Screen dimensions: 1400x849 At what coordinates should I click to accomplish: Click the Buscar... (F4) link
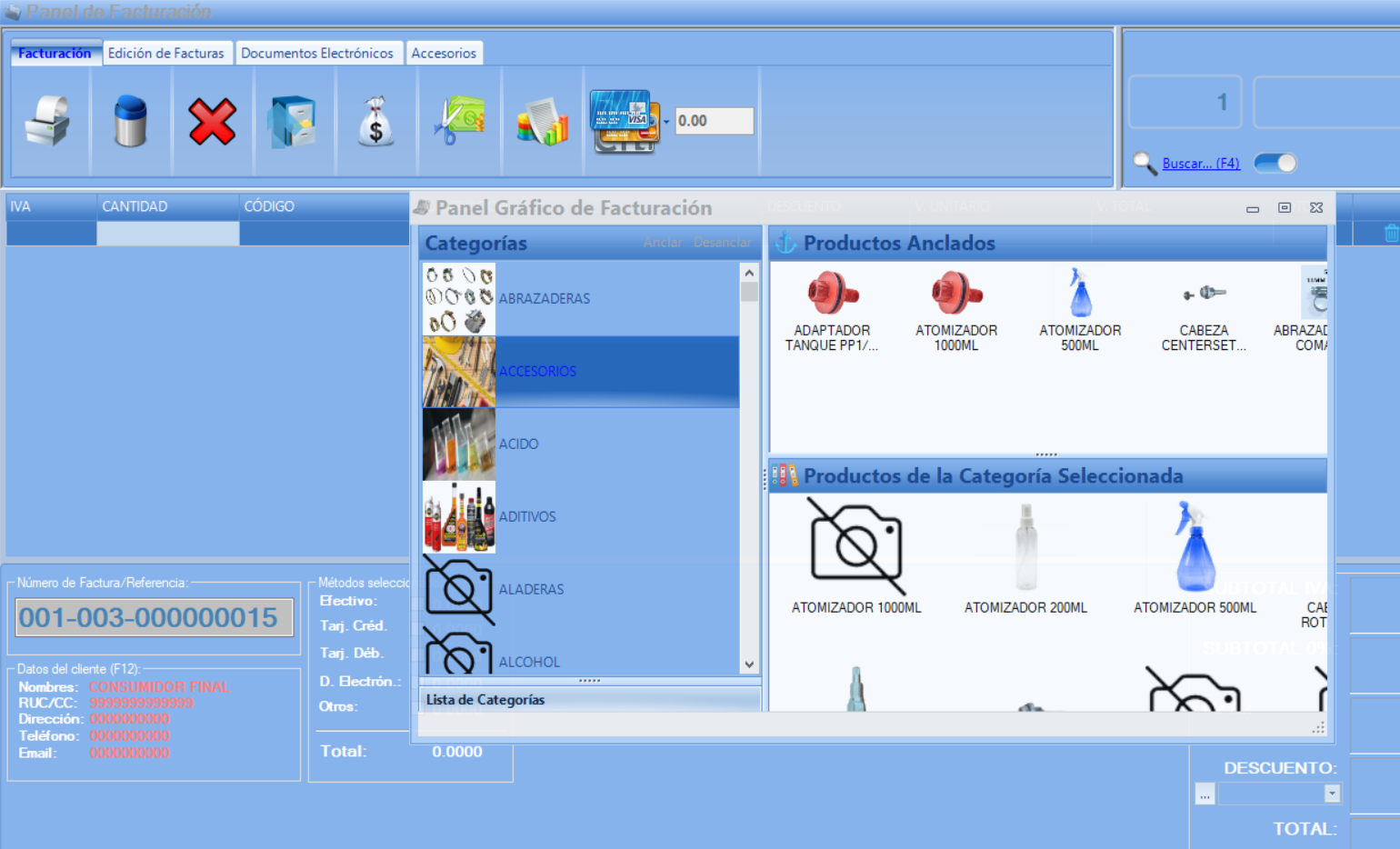point(1200,164)
